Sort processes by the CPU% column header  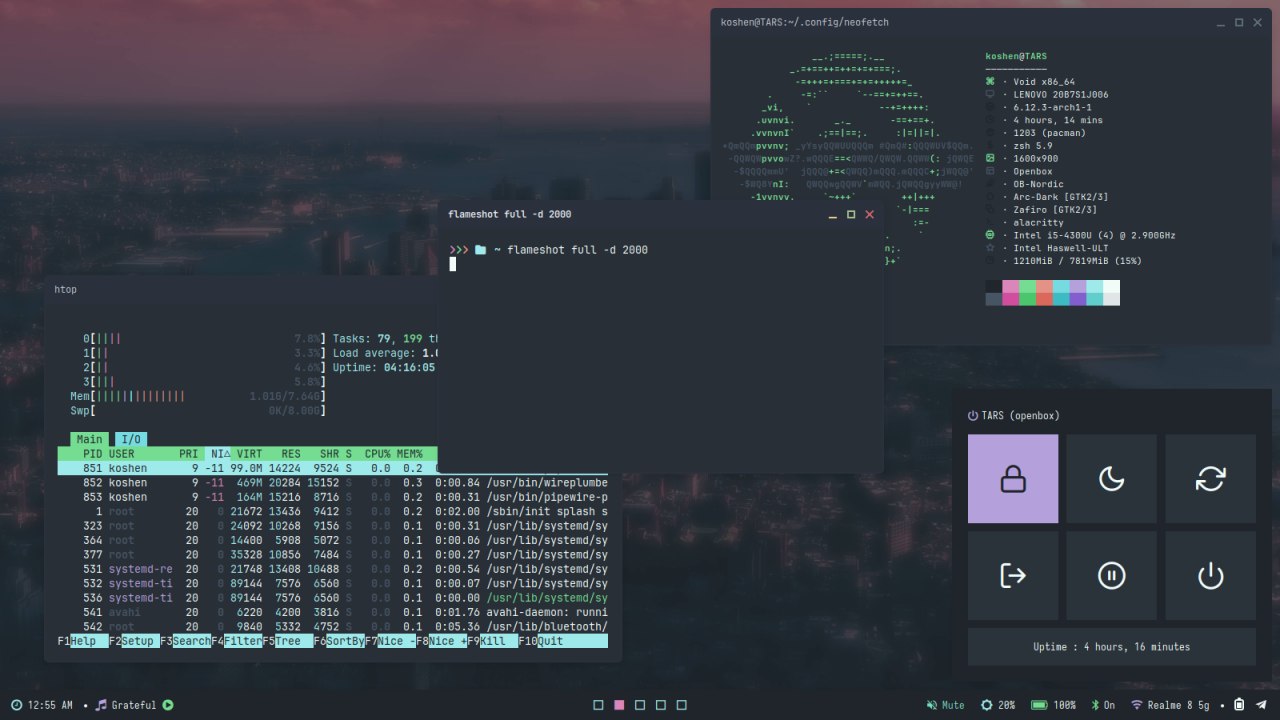pyautogui.click(x=377, y=453)
